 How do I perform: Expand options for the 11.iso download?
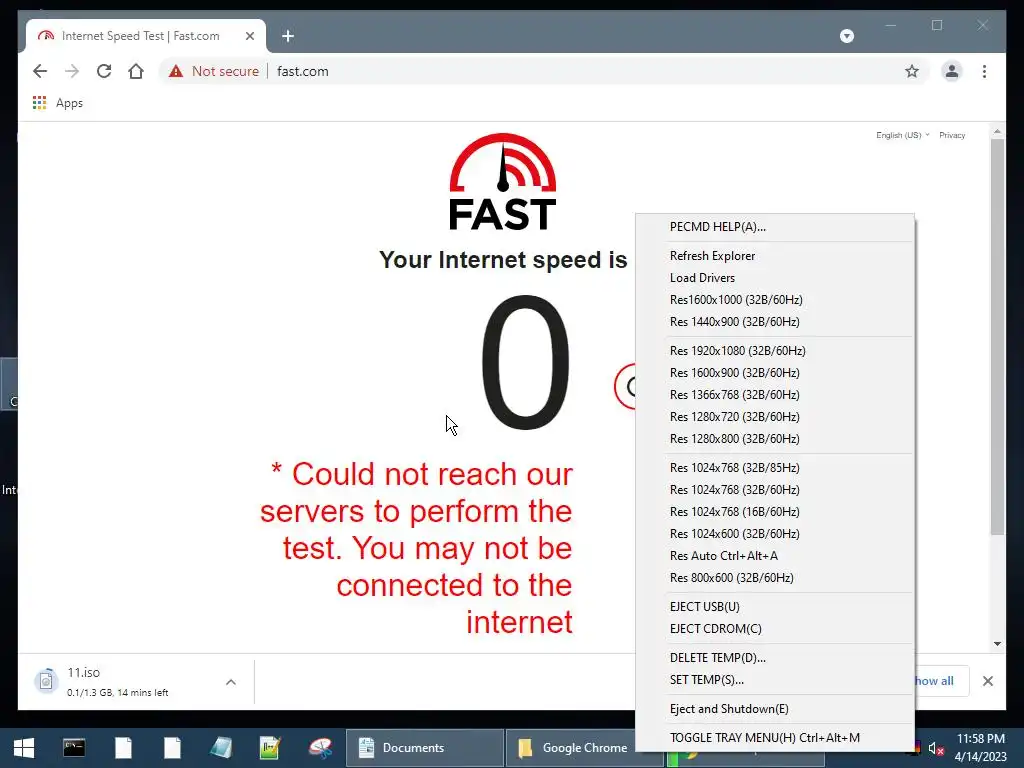coord(231,682)
